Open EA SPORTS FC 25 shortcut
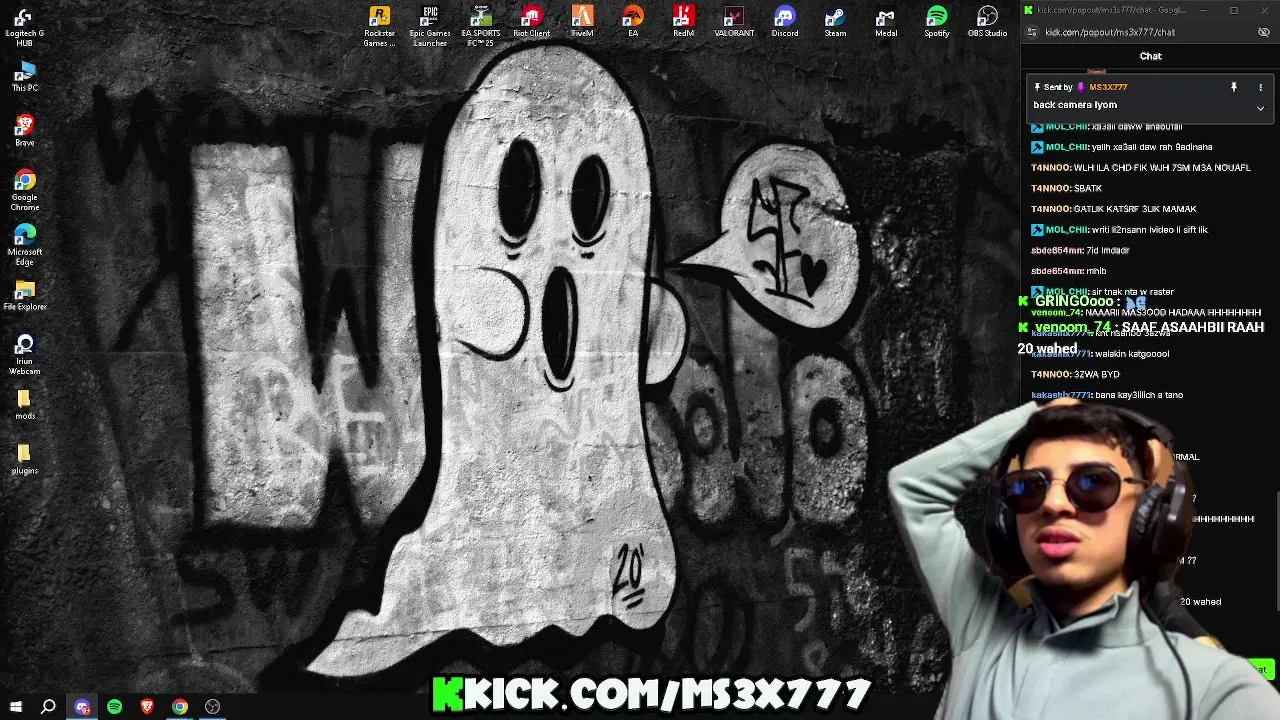 pyautogui.click(x=481, y=26)
